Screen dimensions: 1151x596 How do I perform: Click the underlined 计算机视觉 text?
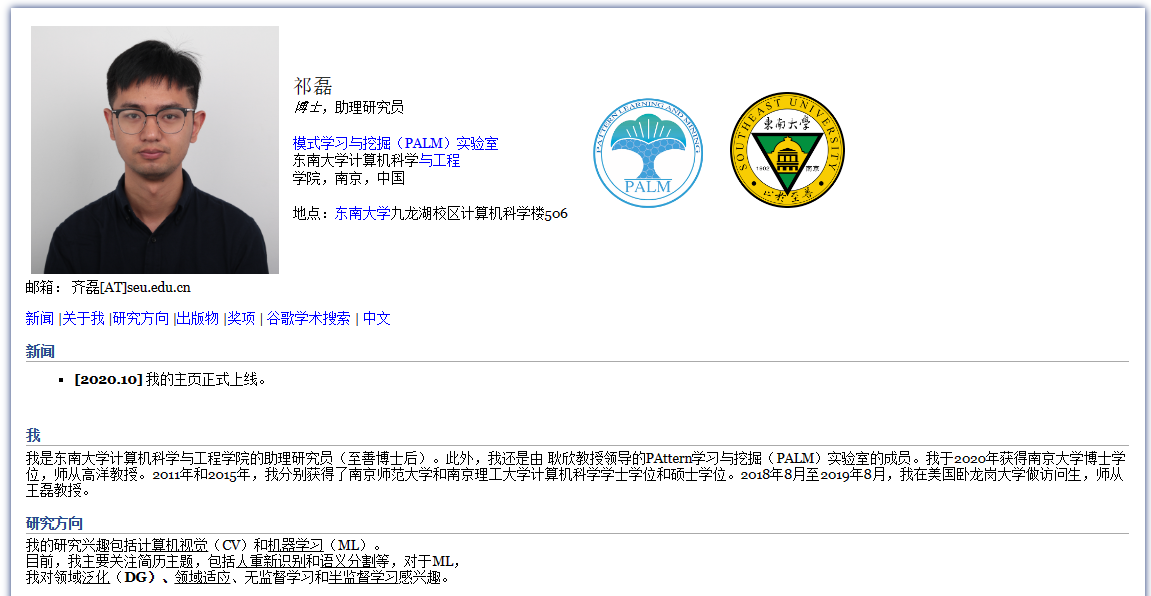pos(173,545)
